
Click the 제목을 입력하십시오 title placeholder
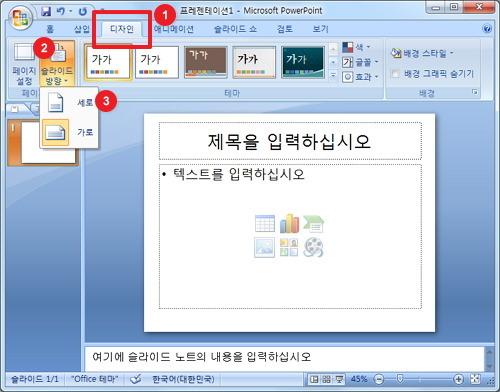290,141
